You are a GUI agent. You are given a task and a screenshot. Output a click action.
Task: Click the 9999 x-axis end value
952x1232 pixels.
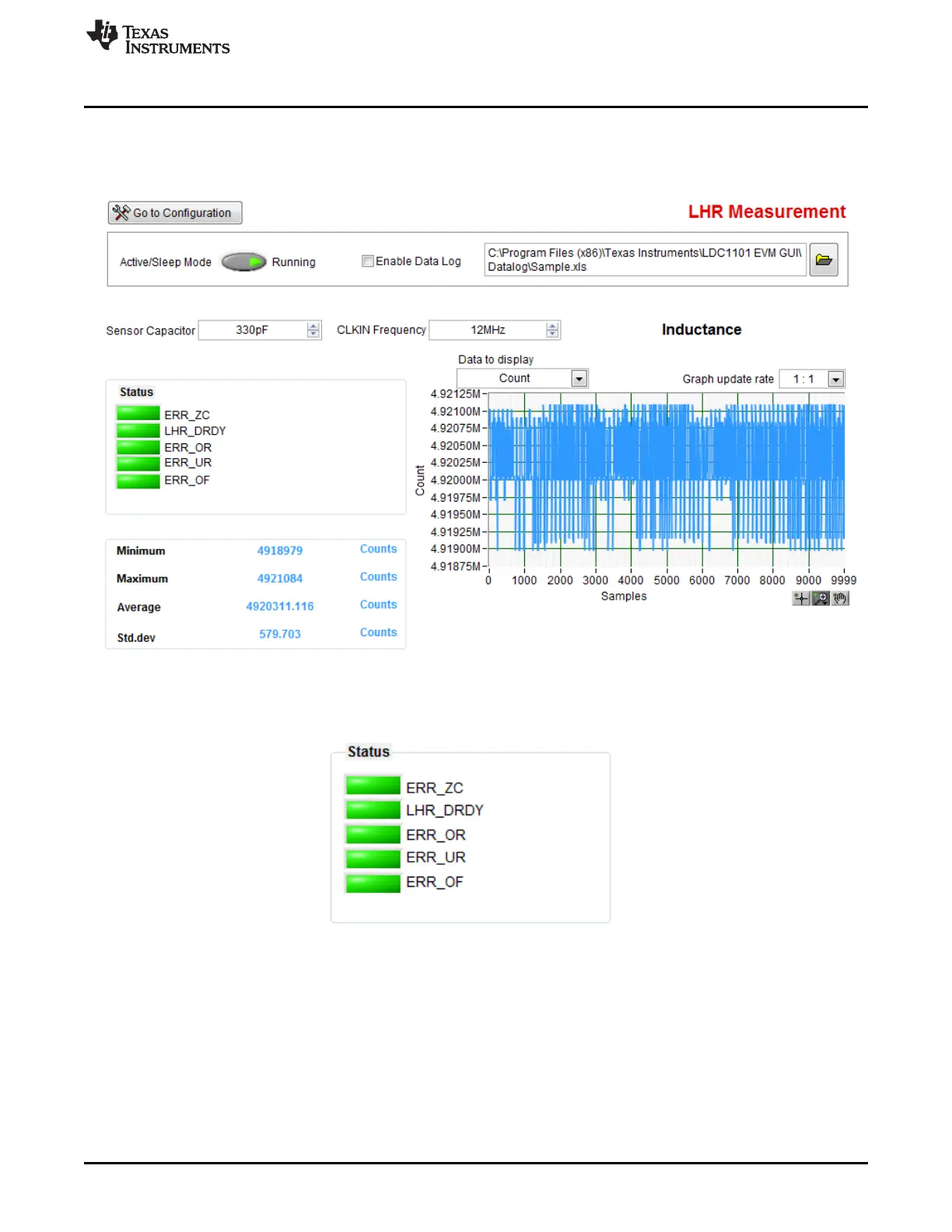(844, 580)
